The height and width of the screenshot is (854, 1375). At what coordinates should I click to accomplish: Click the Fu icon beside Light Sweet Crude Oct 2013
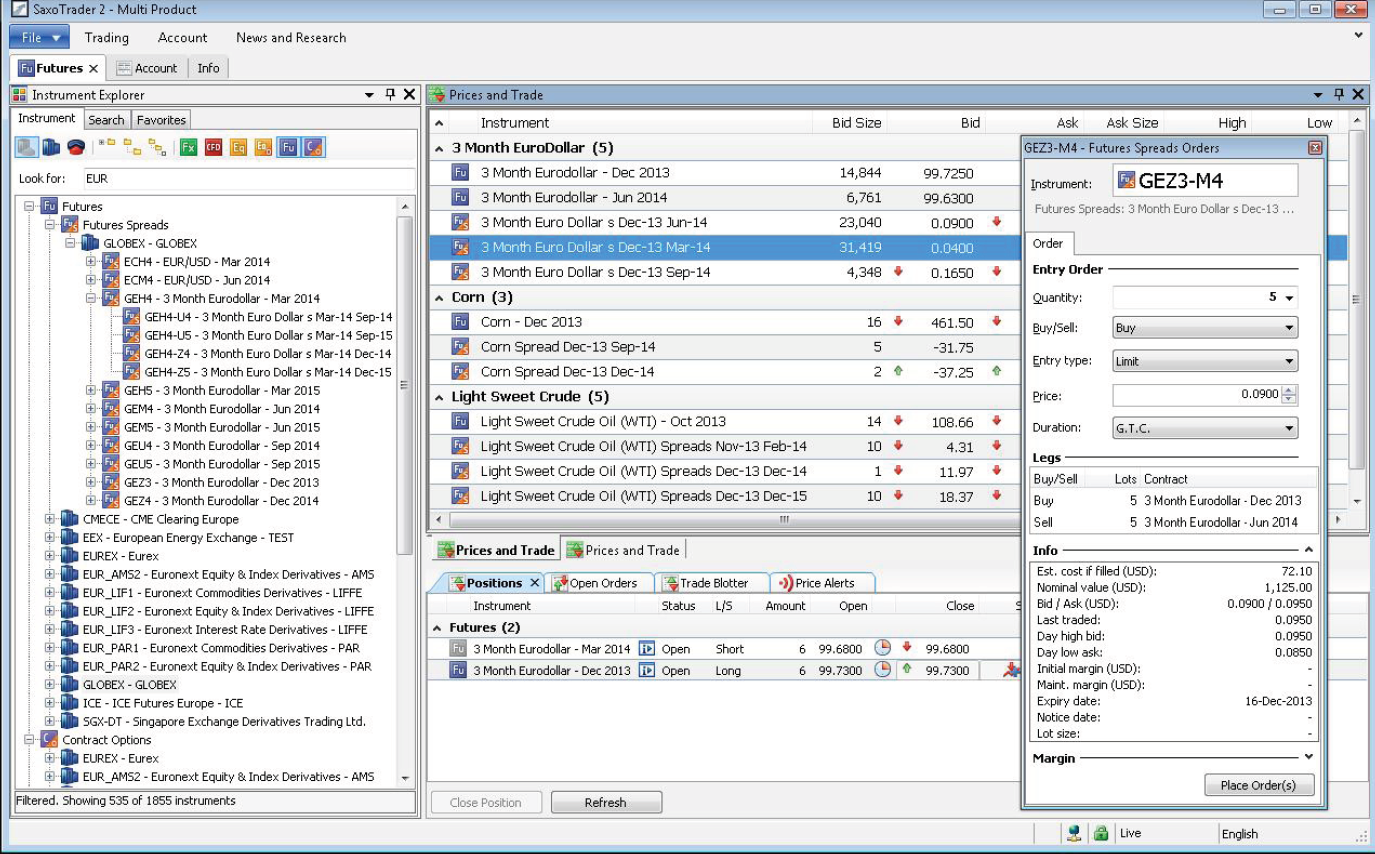pyautogui.click(x=460, y=422)
